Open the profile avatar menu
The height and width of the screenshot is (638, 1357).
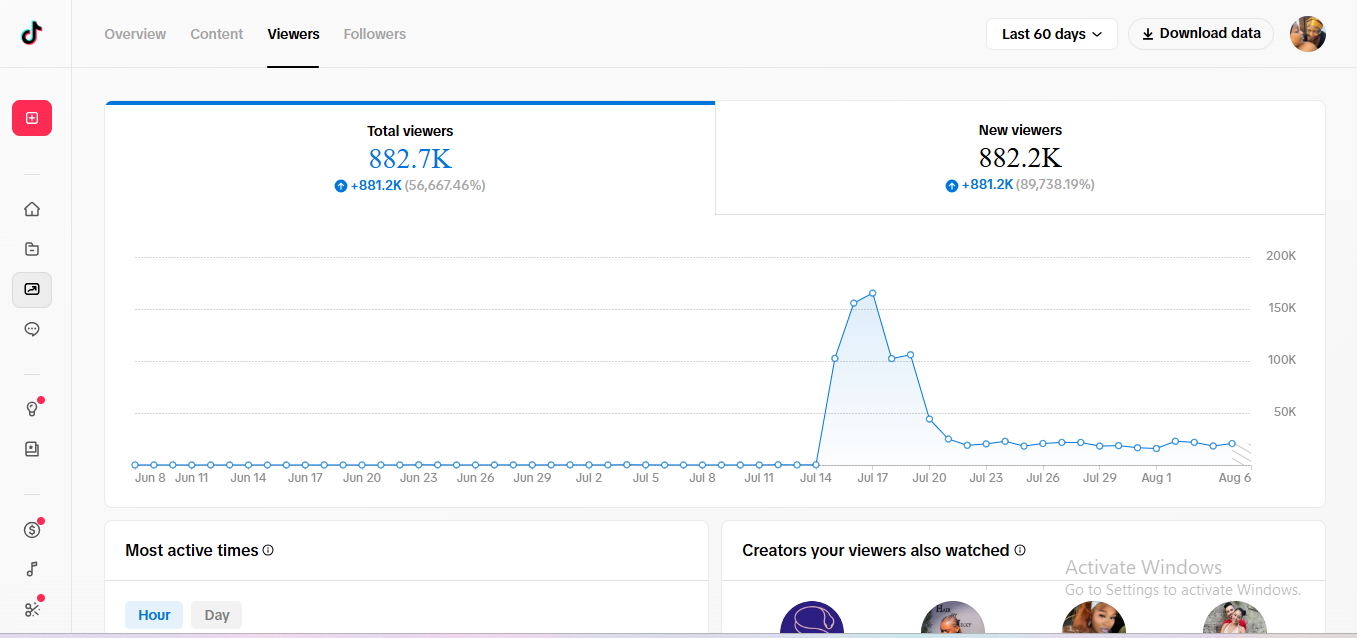[1308, 34]
